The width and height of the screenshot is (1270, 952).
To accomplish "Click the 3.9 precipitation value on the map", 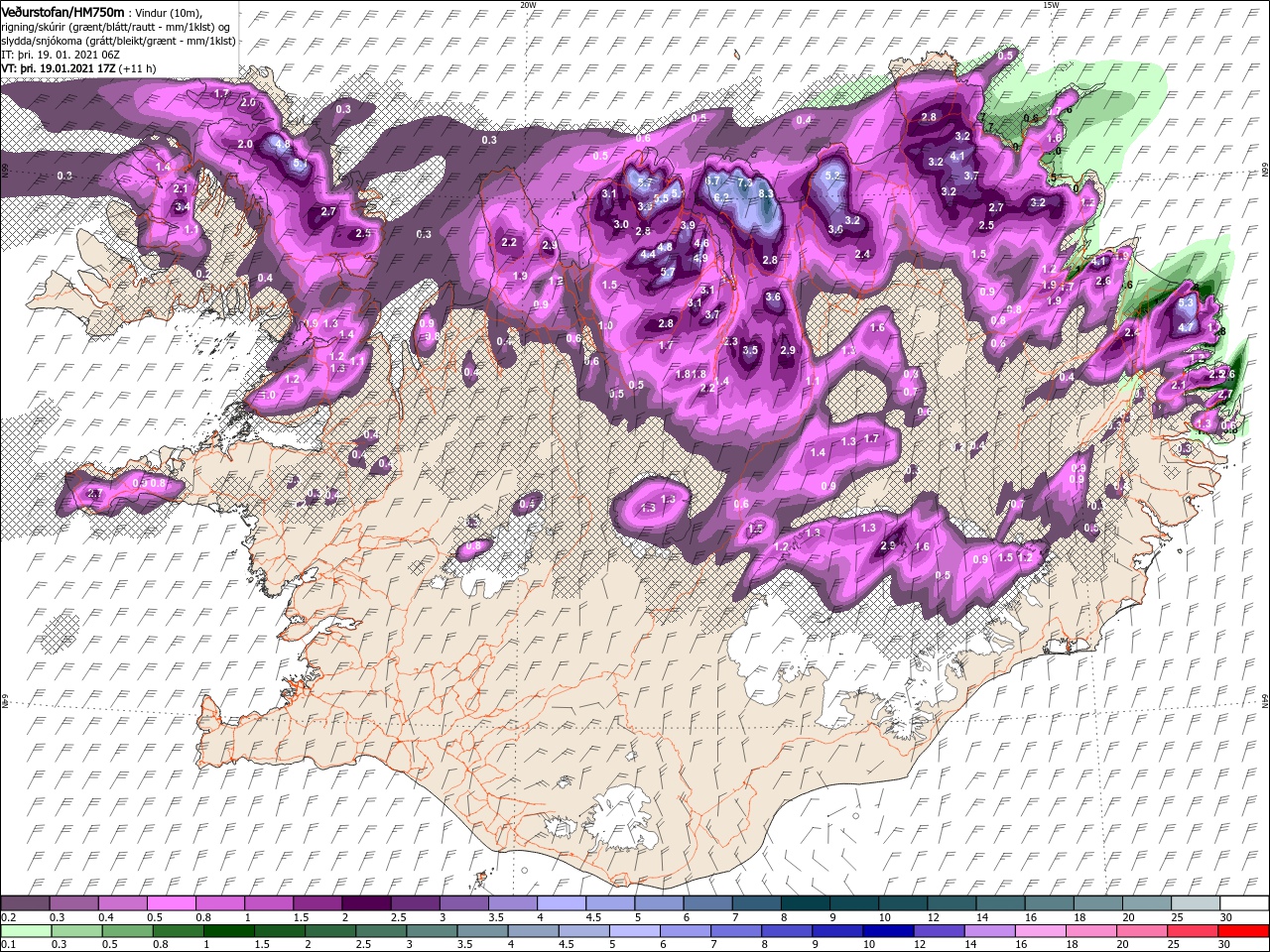I will [687, 226].
